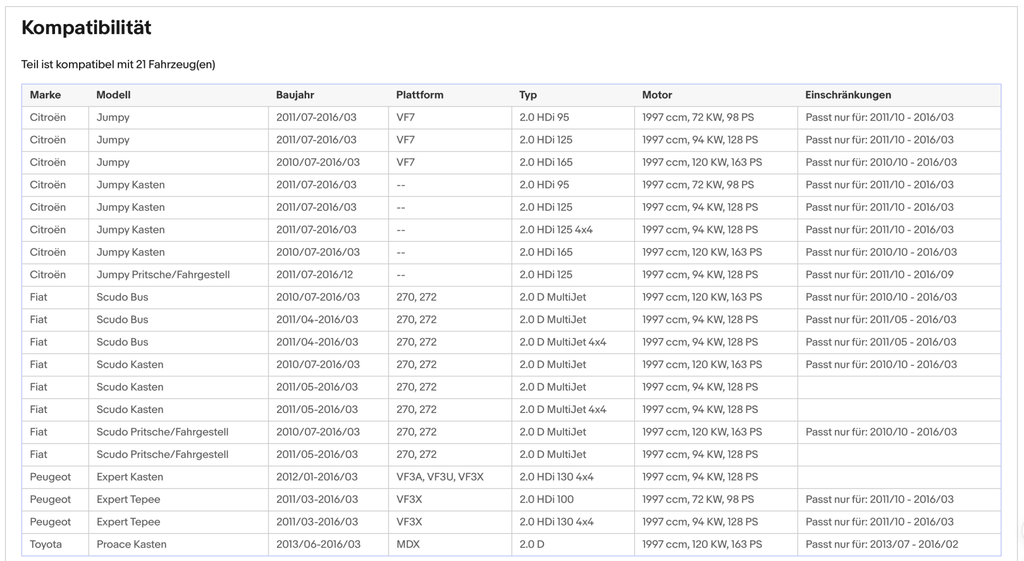Select the Citroën Jumpy Pritsche/Fahrgestell row
This screenshot has height=561, width=1024.
pos(511,274)
